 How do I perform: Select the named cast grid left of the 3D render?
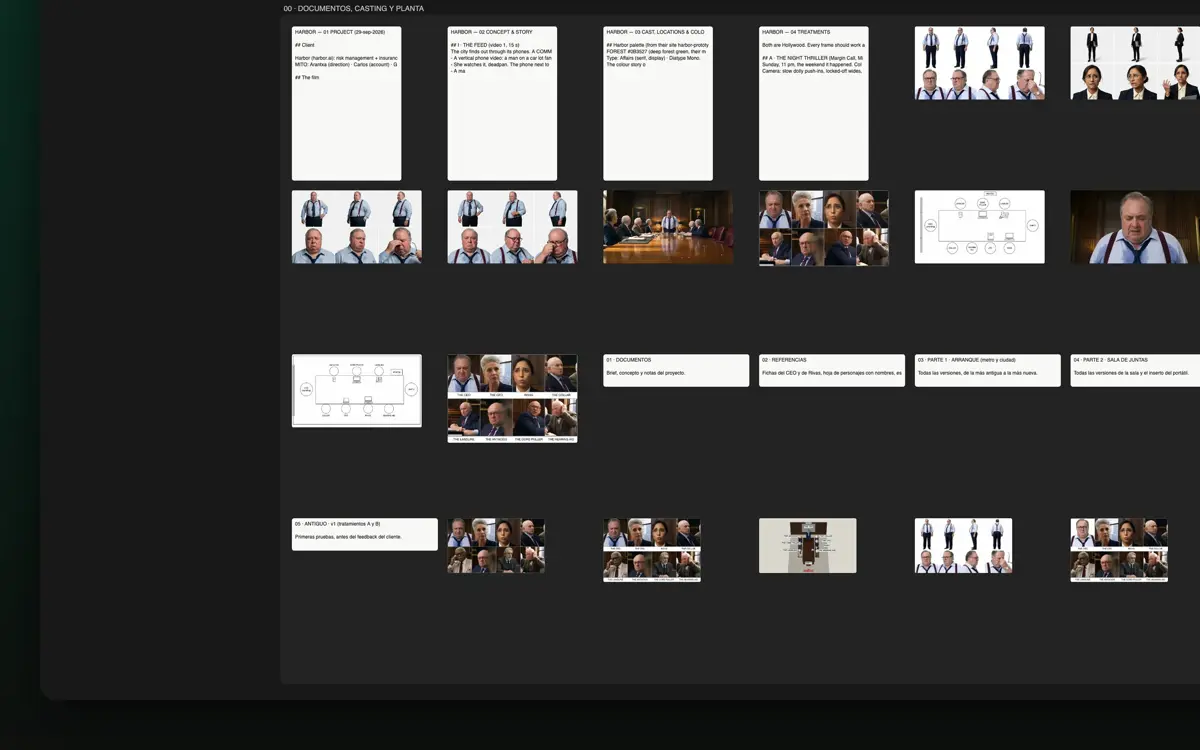pyautogui.click(x=652, y=550)
